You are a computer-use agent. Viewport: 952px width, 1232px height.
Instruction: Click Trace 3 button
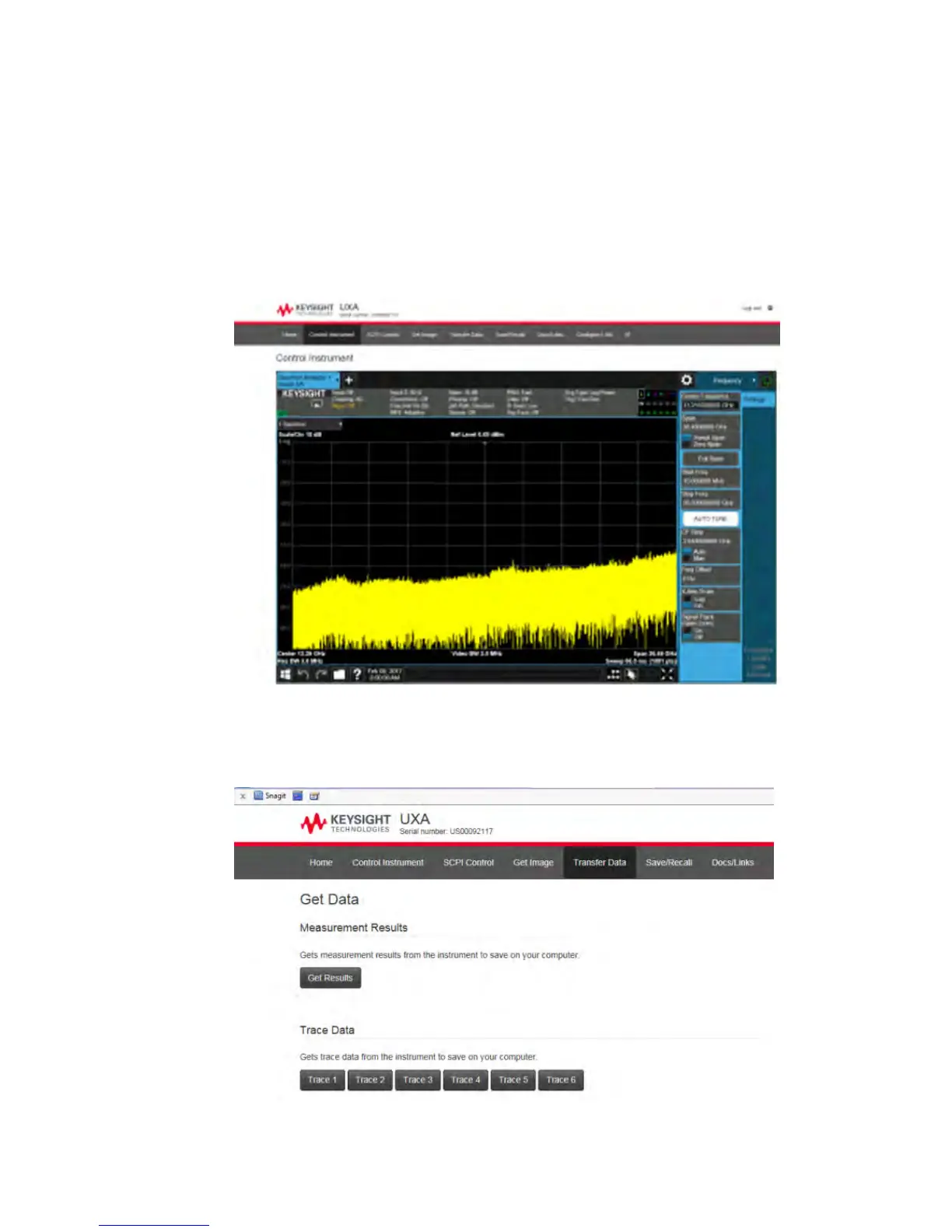pyautogui.click(x=418, y=1080)
